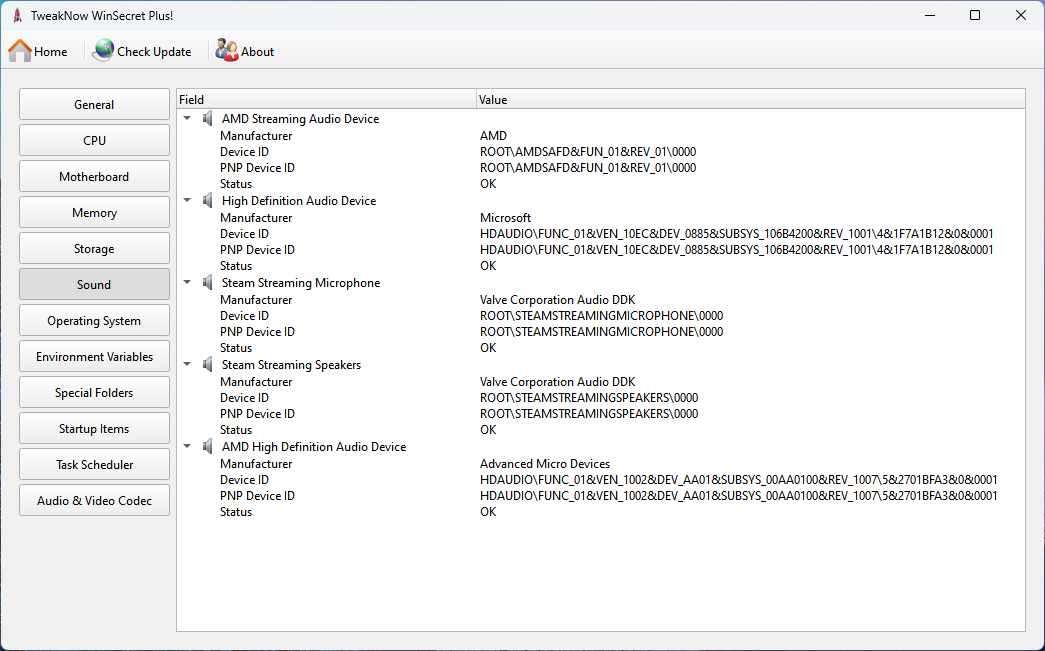Open the CPU section
The height and width of the screenshot is (651, 1045).
(94, 141)
